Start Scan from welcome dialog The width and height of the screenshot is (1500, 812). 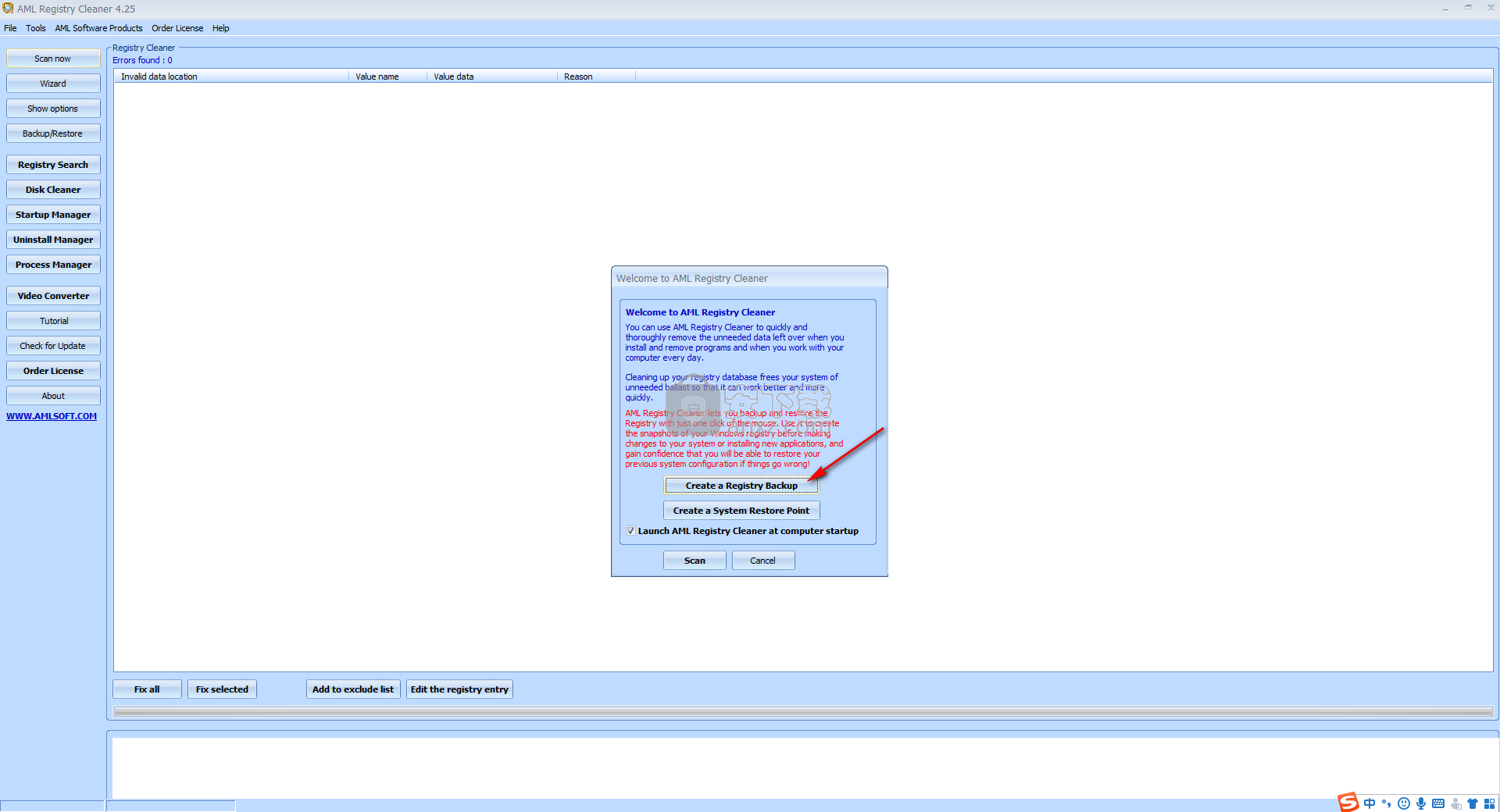click(x=695, y=561)
